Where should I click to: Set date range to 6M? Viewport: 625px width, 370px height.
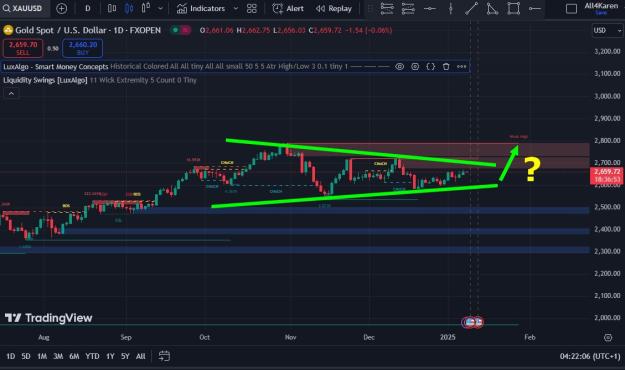coord(74,356)
